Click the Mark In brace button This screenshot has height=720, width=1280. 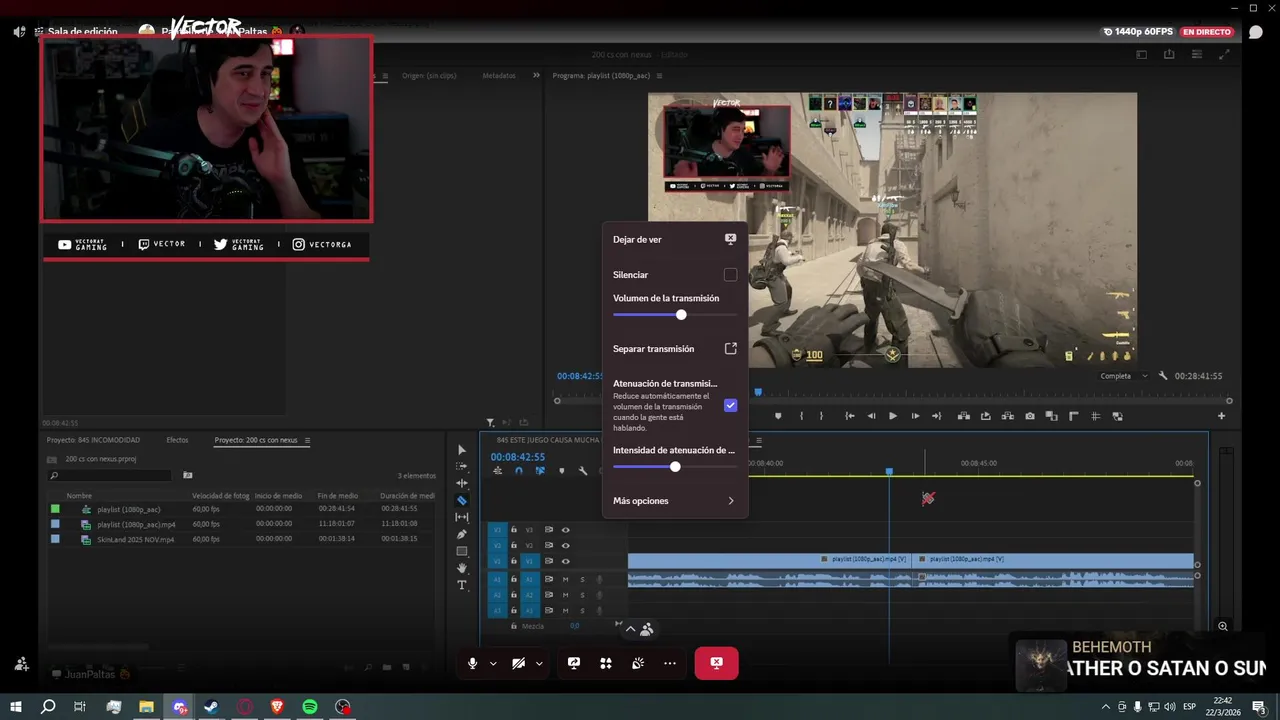(x=802, y=416)
